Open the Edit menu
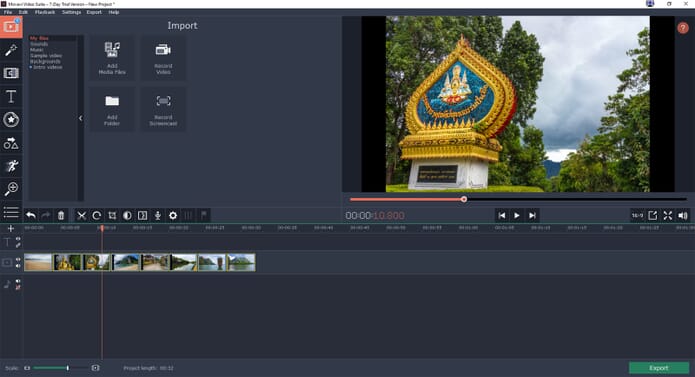The image size is (695, 377). click(23, 12)
